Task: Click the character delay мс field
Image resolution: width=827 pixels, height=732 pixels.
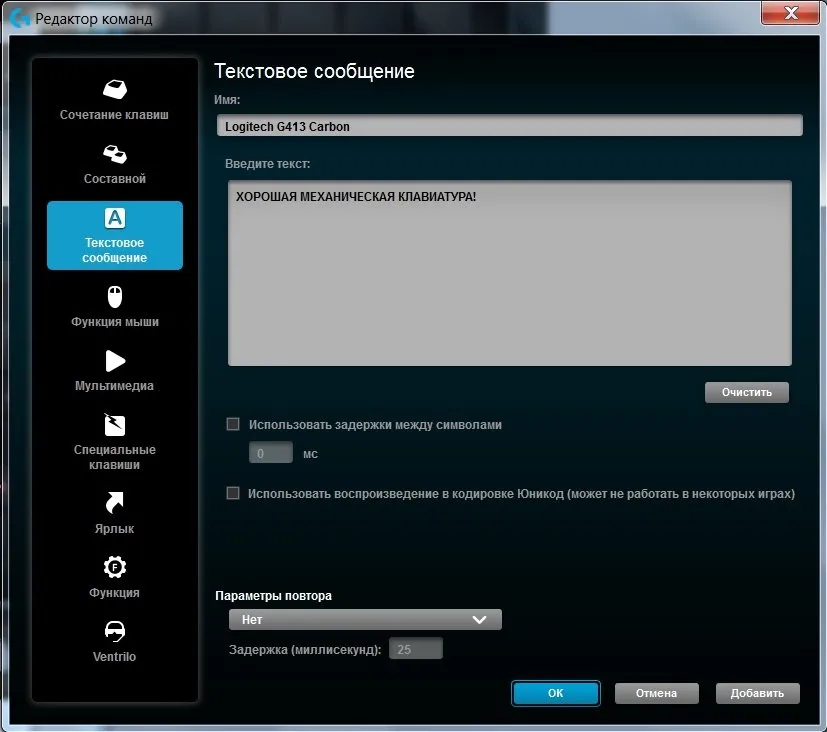Action: click(x=270, y=453)
